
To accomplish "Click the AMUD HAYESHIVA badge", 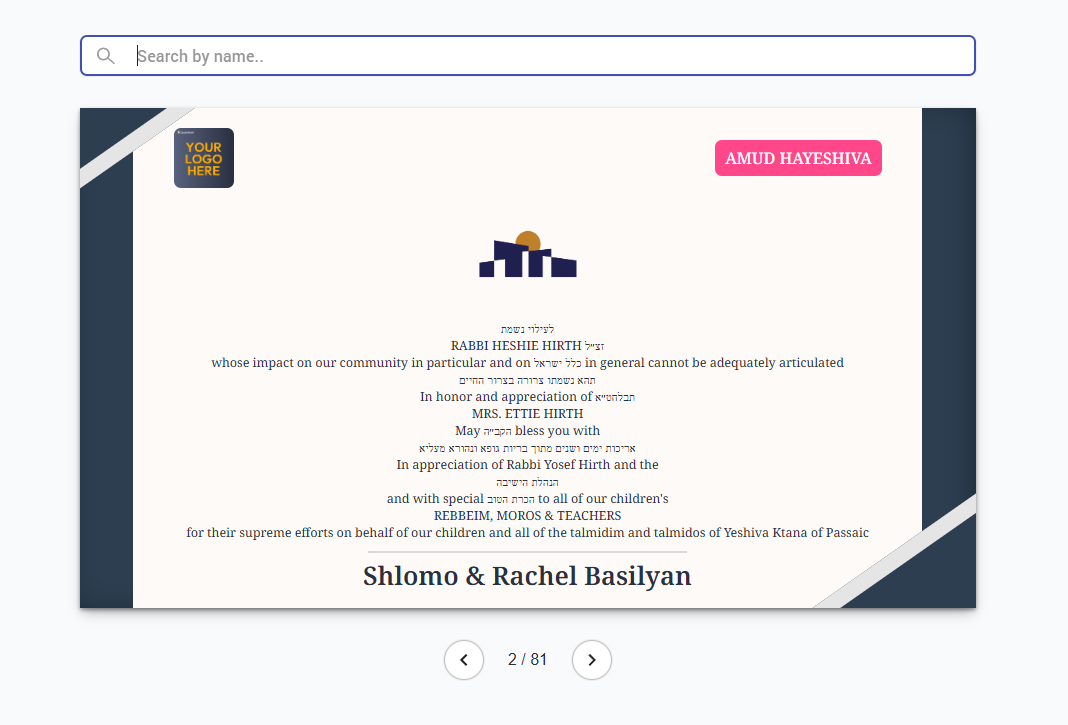I will click(x=798, y=158).
